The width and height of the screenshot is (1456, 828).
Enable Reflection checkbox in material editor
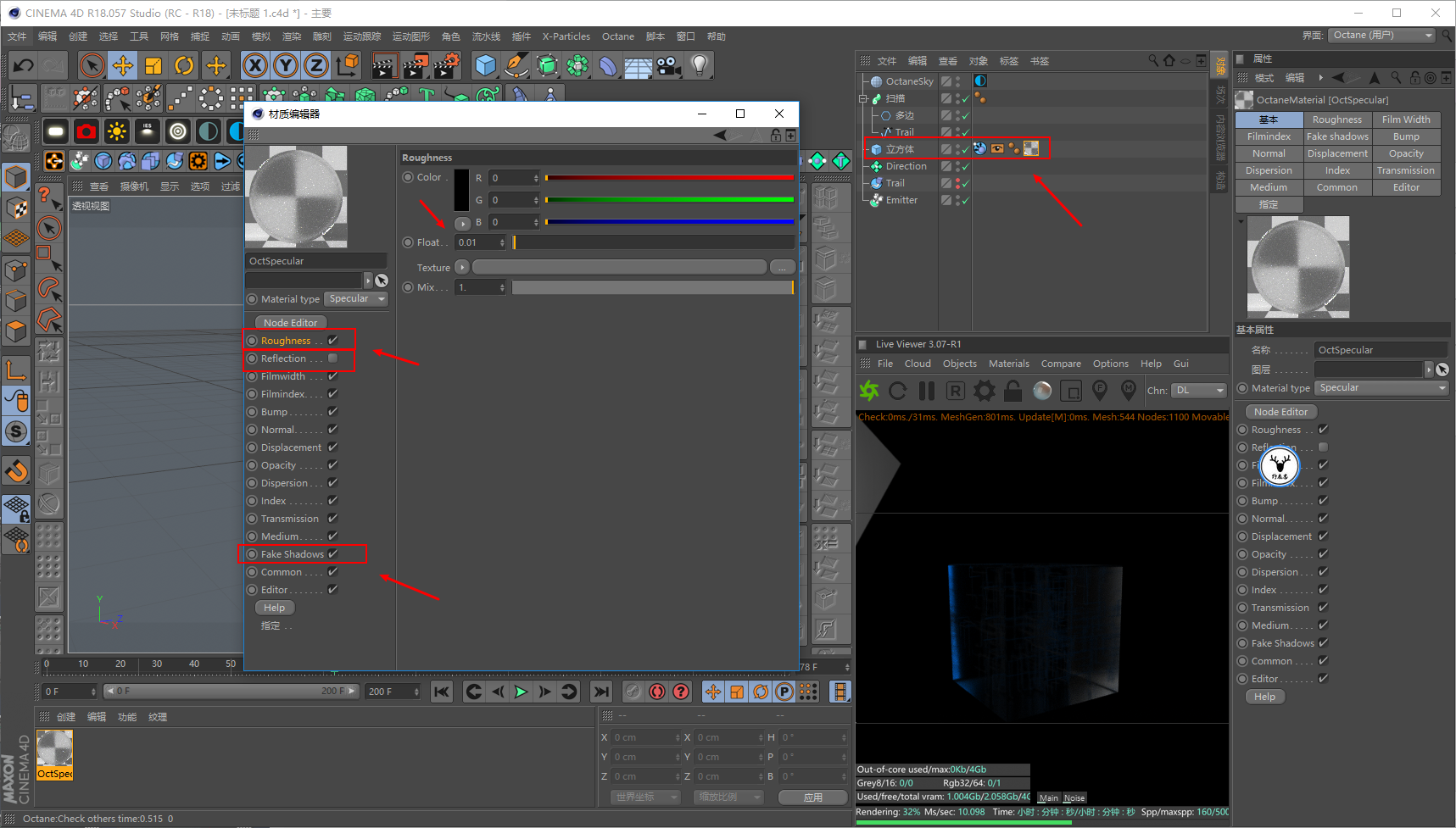pyautogui.click(x=333, y=358)
